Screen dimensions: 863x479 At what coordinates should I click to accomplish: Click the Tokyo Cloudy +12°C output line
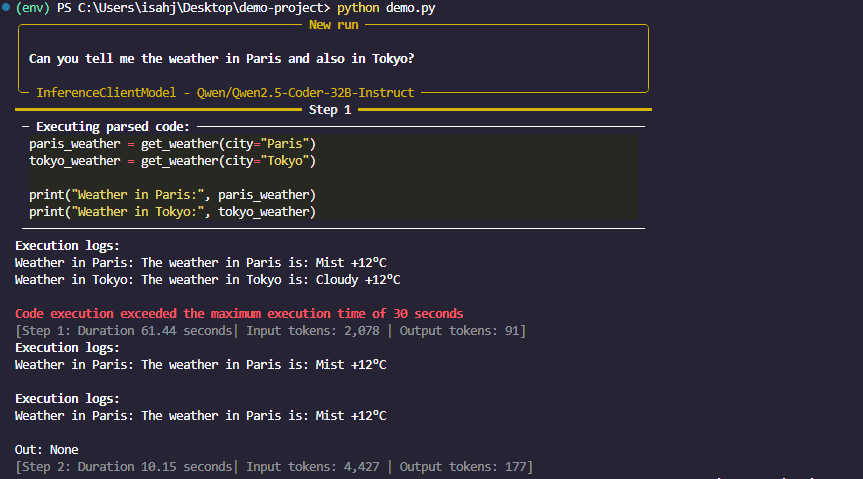(208, 280)
